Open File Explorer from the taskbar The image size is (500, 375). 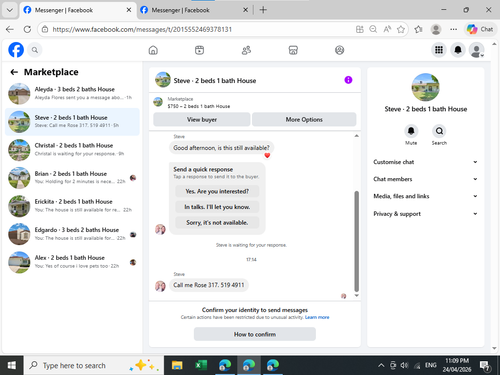177,366
